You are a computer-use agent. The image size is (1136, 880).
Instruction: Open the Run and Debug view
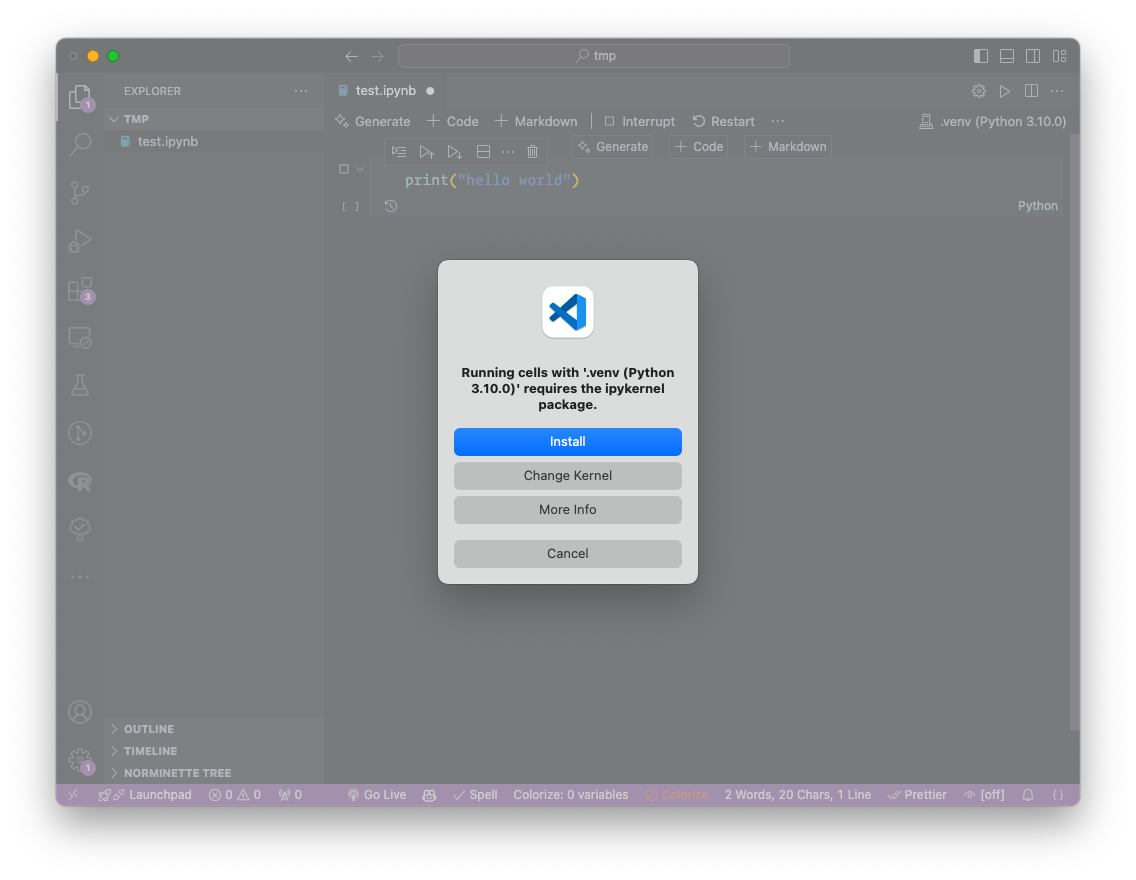(x=80, y=240)
